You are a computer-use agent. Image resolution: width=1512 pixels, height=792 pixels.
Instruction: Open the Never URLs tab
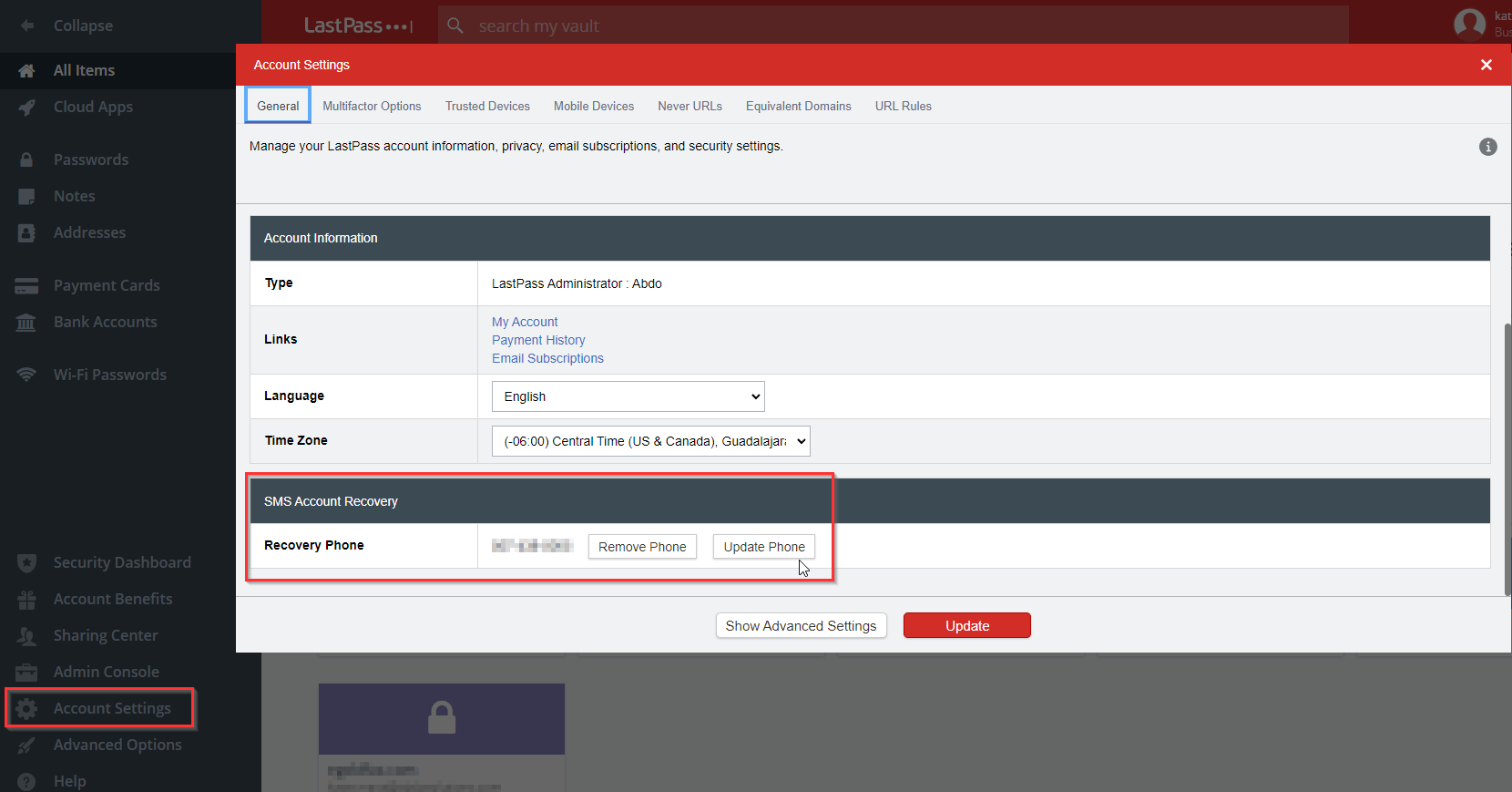click(x=690, y=106)
